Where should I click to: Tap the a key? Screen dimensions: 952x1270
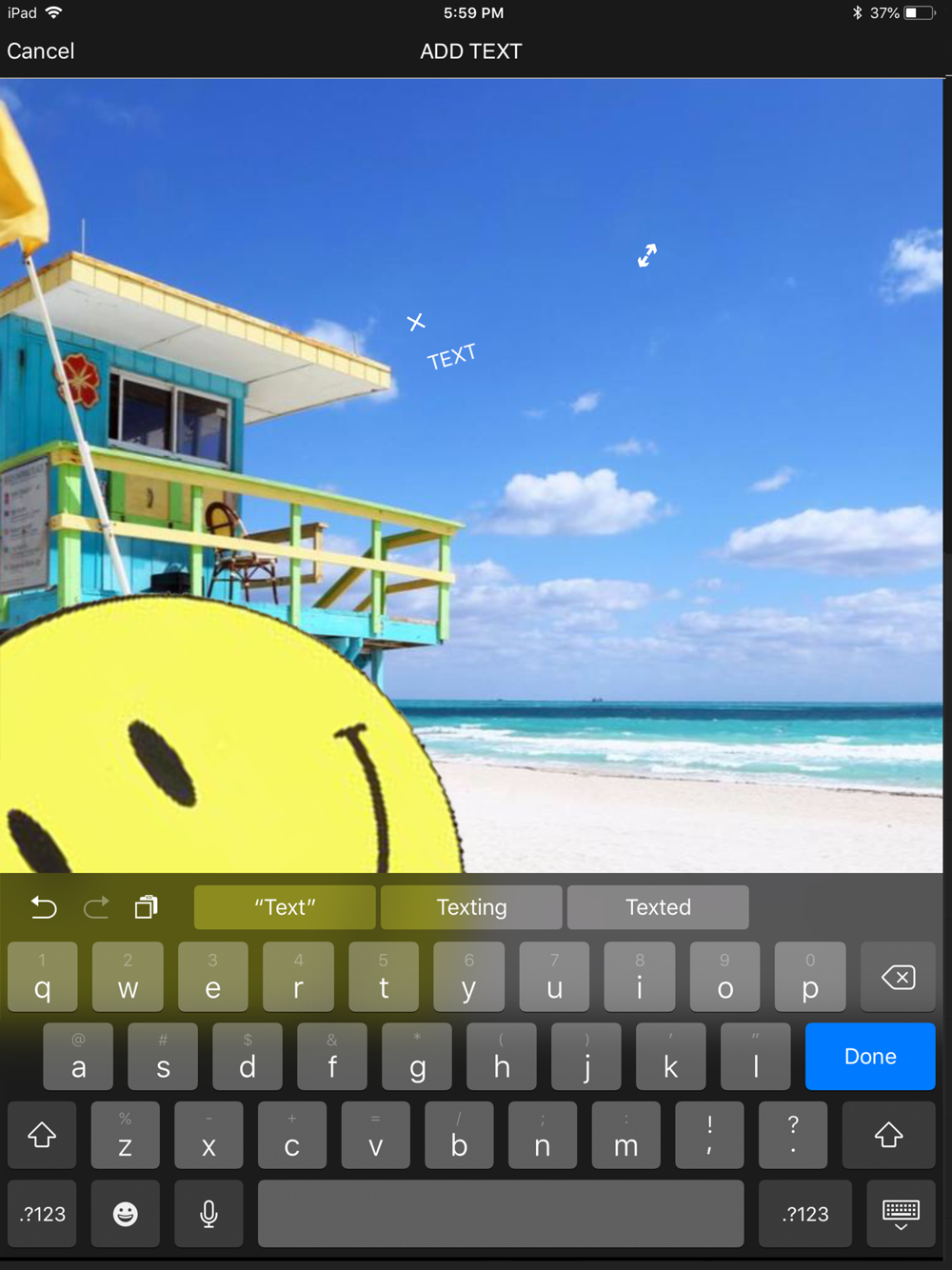click(78, 1057)
